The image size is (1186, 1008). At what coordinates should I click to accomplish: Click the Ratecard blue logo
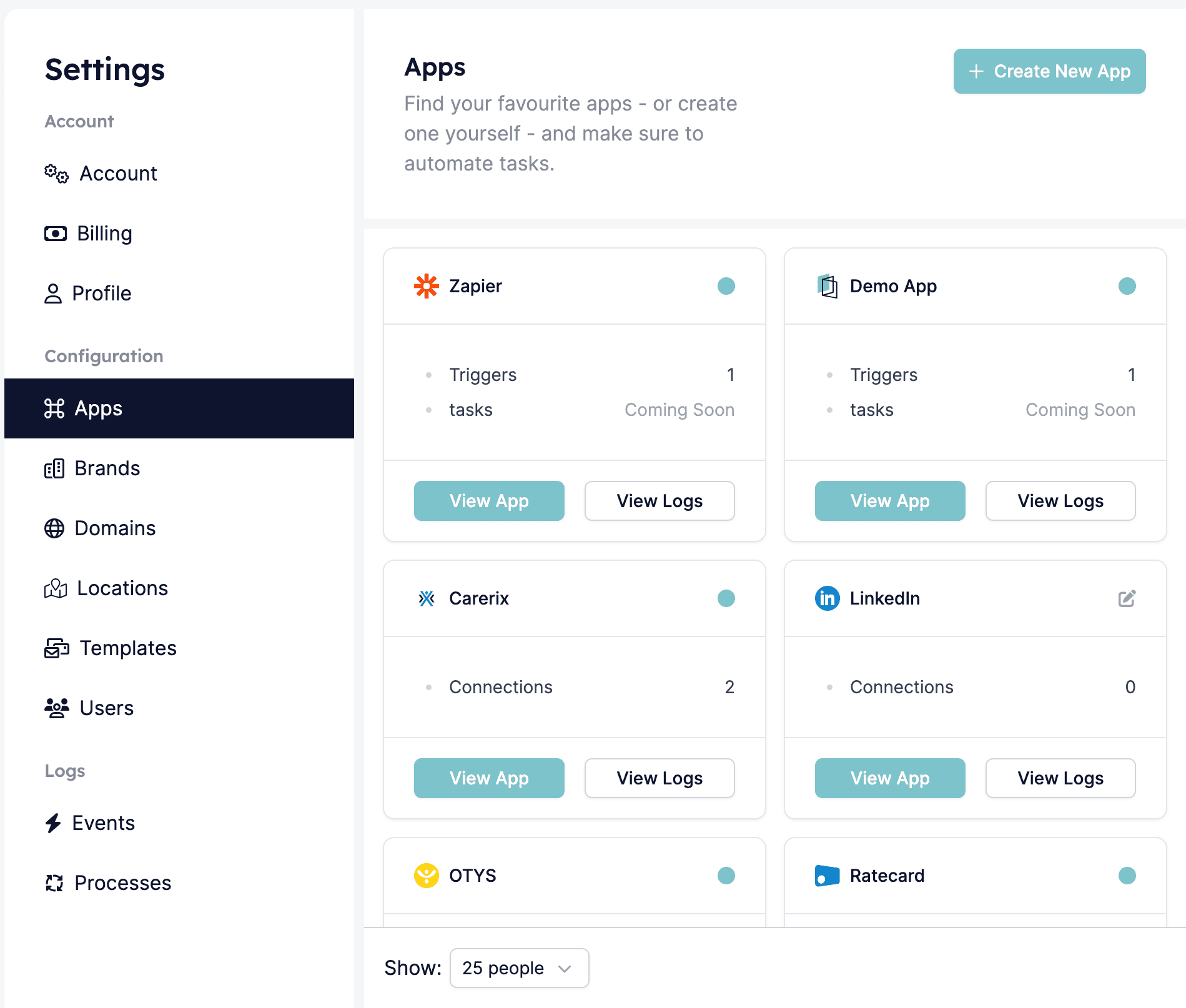828,876
